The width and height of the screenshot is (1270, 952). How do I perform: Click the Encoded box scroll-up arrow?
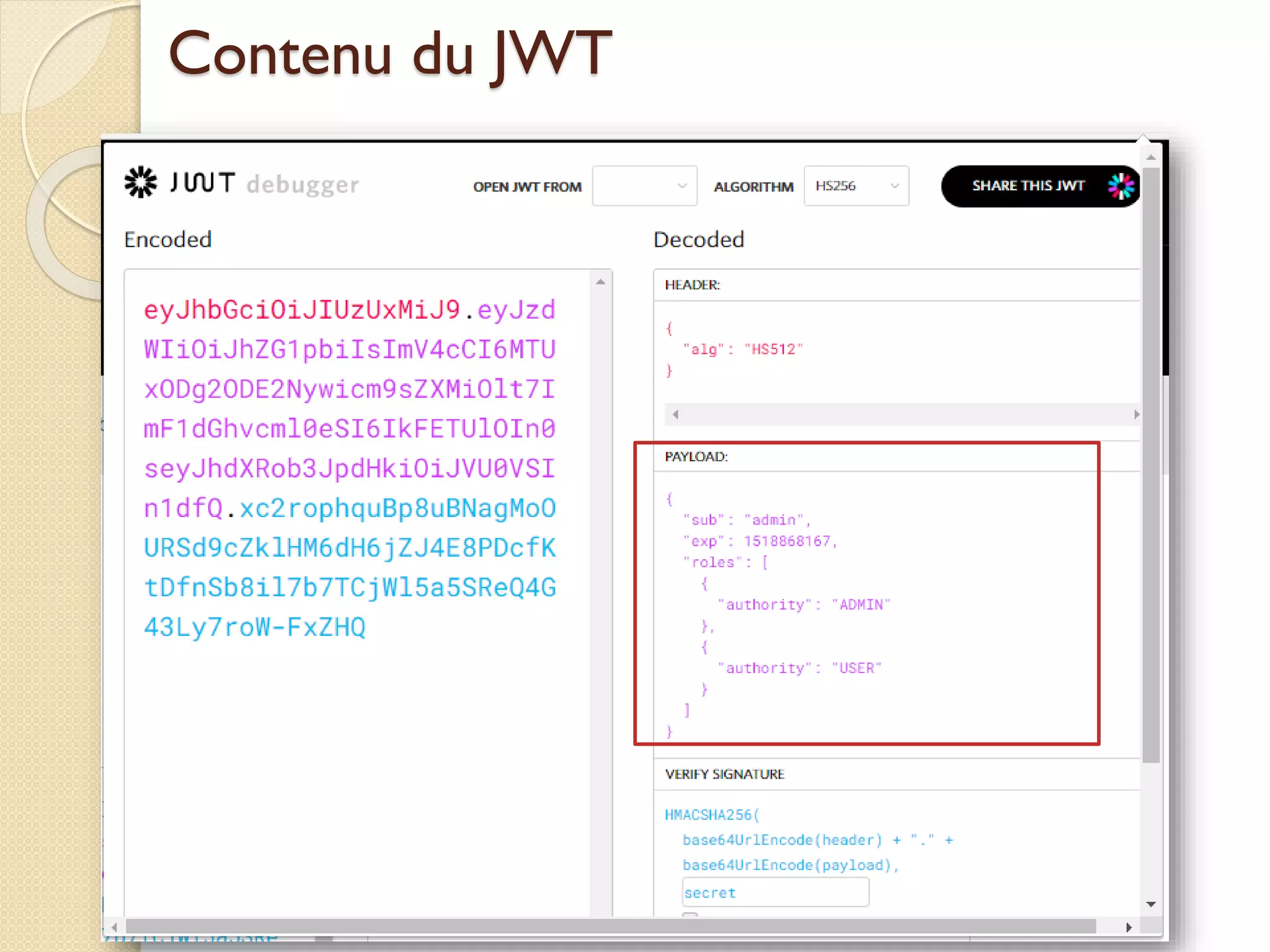coord(600,282)
